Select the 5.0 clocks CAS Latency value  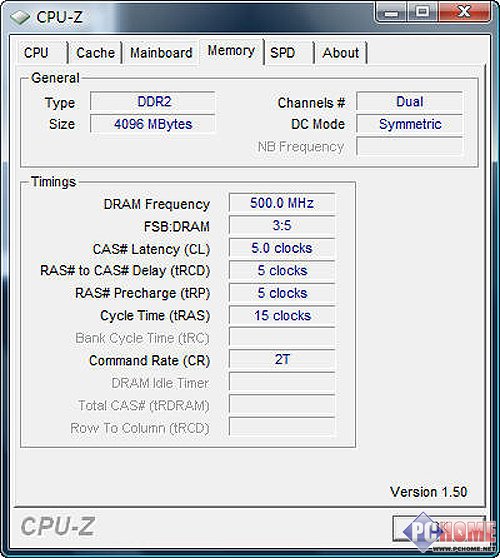coord(282,248)
